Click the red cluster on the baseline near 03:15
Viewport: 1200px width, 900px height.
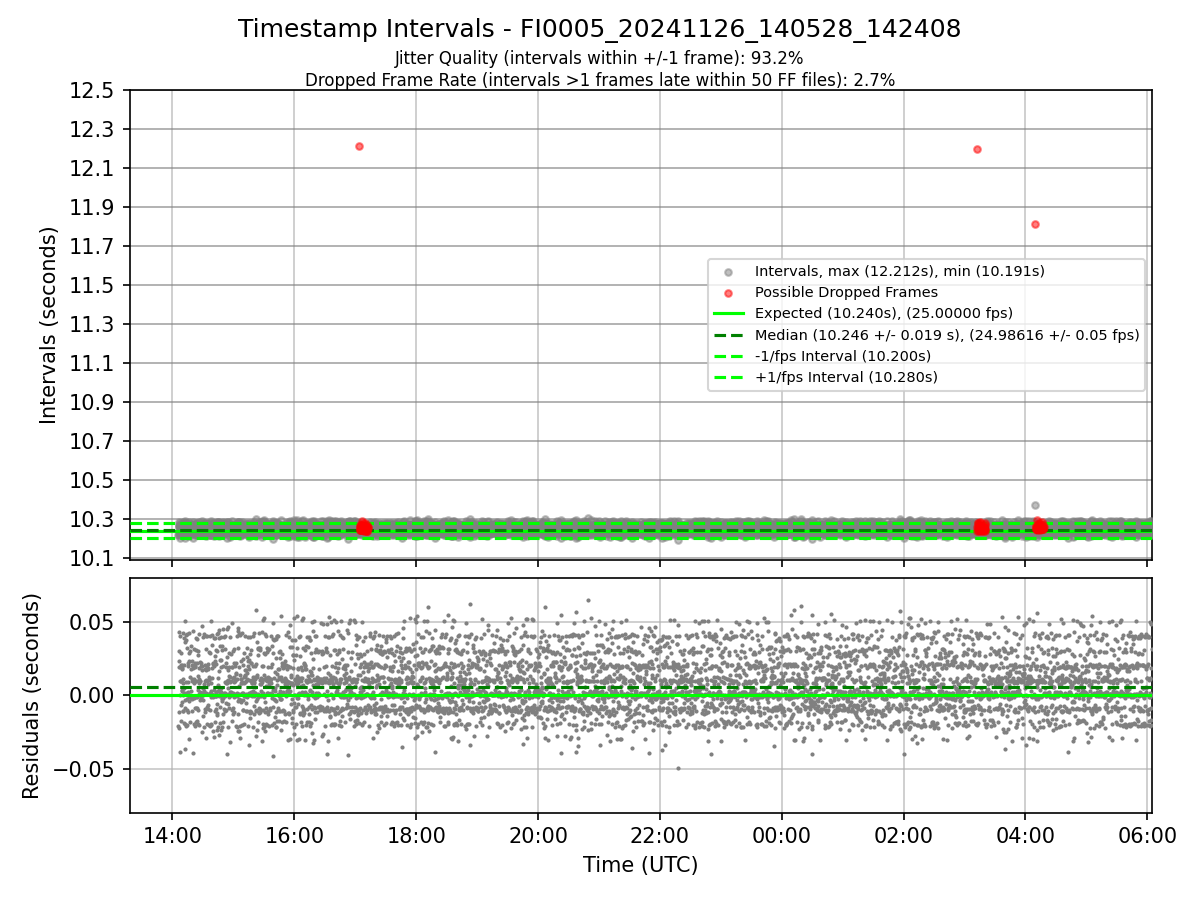(981, 527)
